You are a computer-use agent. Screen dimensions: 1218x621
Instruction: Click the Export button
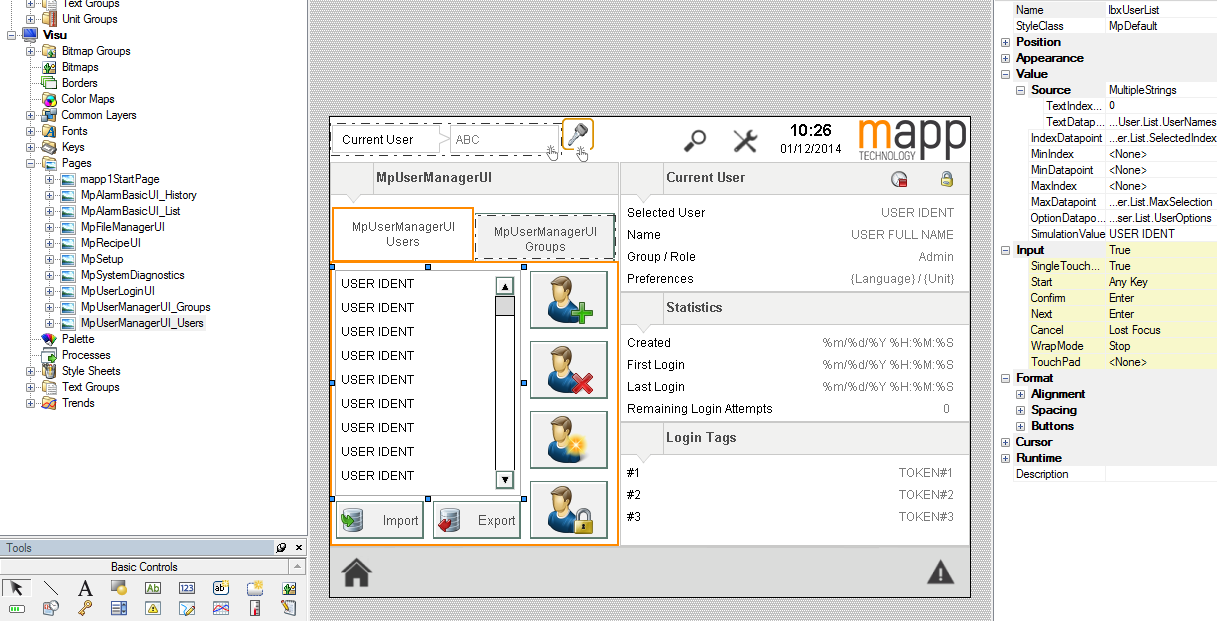pyautogui.click(x=477, y=520)
